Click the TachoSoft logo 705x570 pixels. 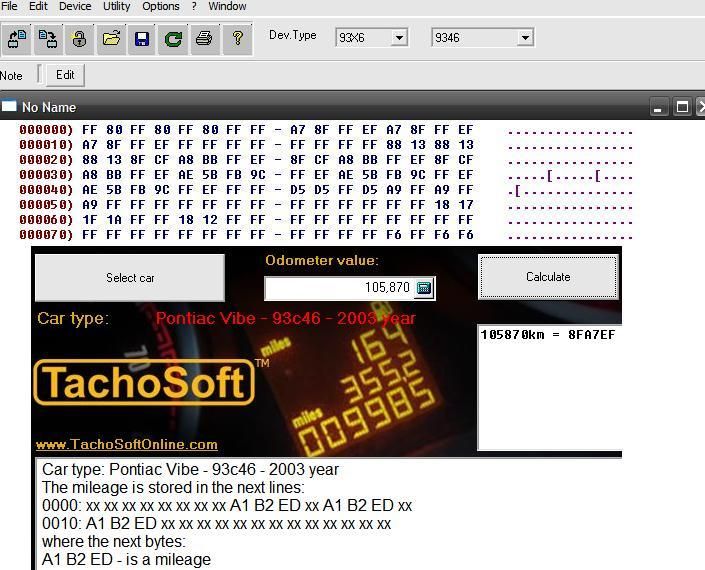pyautogui.click(x=144, y=382)
